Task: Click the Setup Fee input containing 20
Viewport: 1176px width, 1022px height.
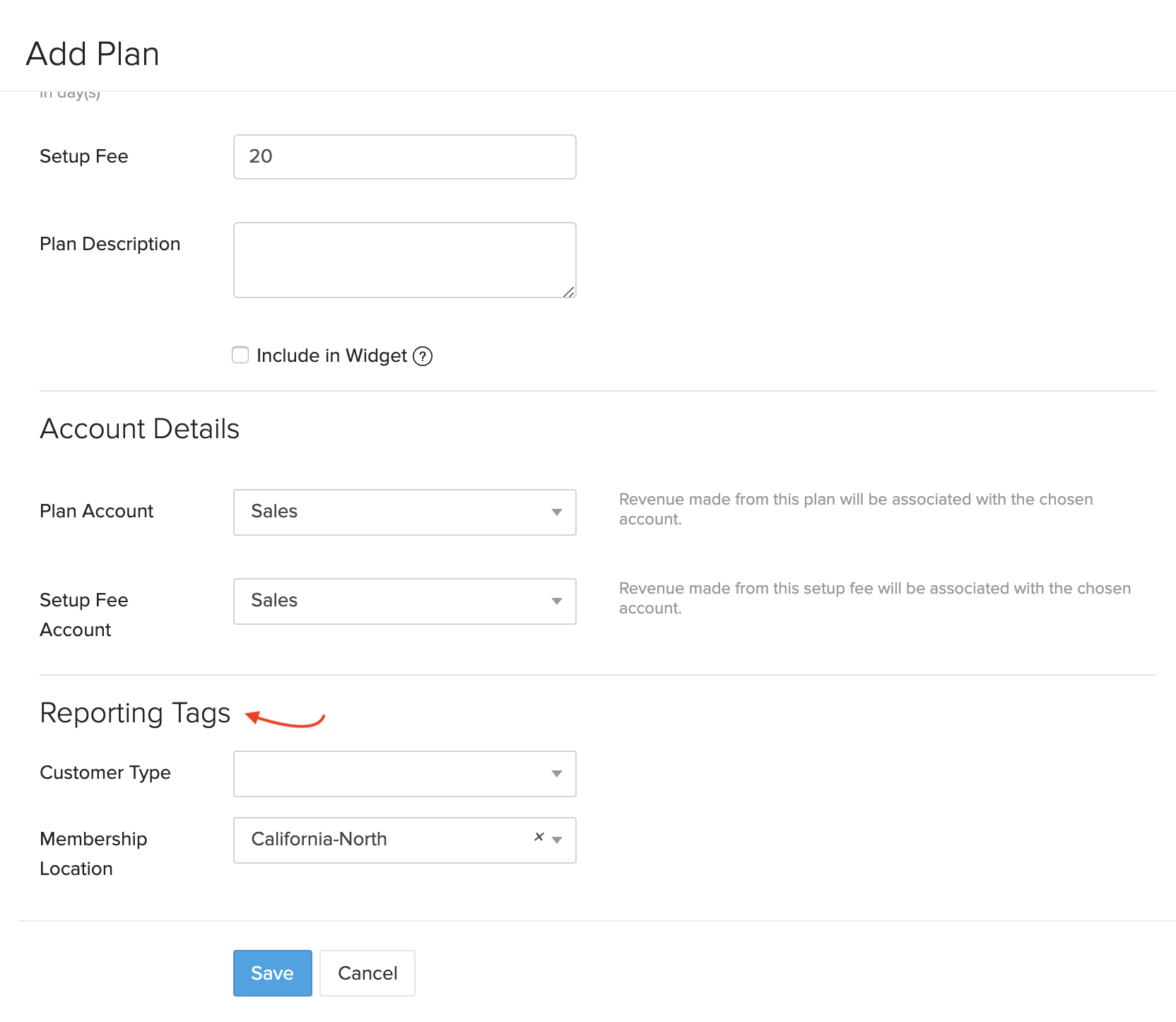Action: tap(404, 156)
